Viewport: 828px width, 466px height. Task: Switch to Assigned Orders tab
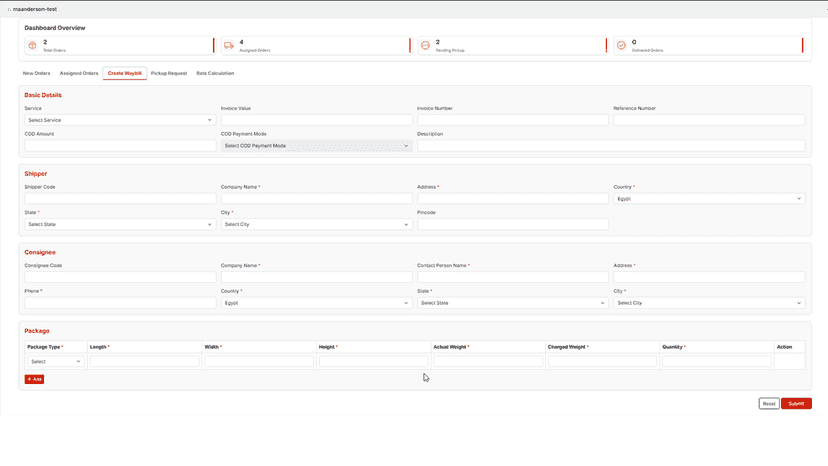click(79, 73)
